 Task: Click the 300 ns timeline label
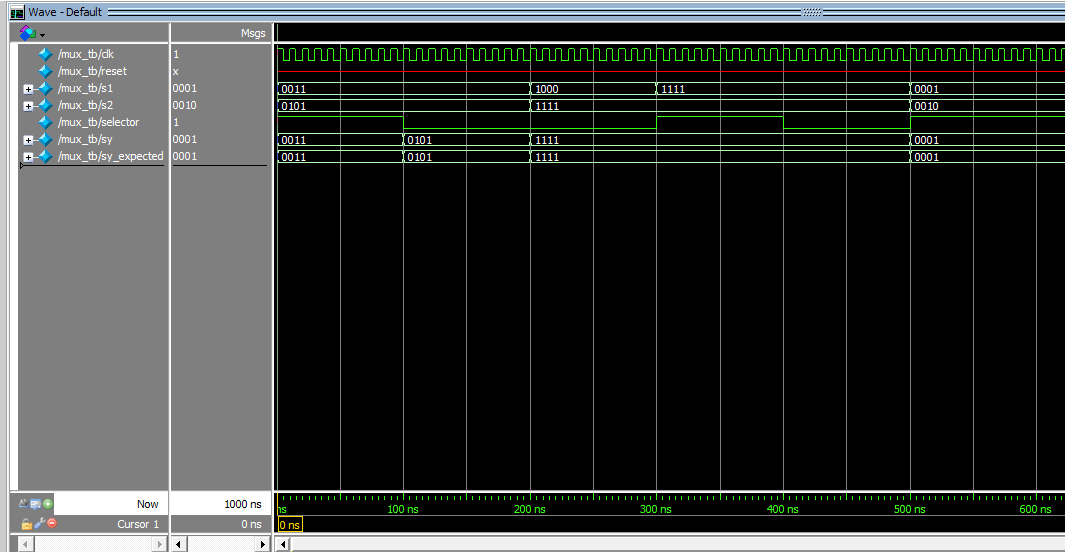tap(656, 509)
